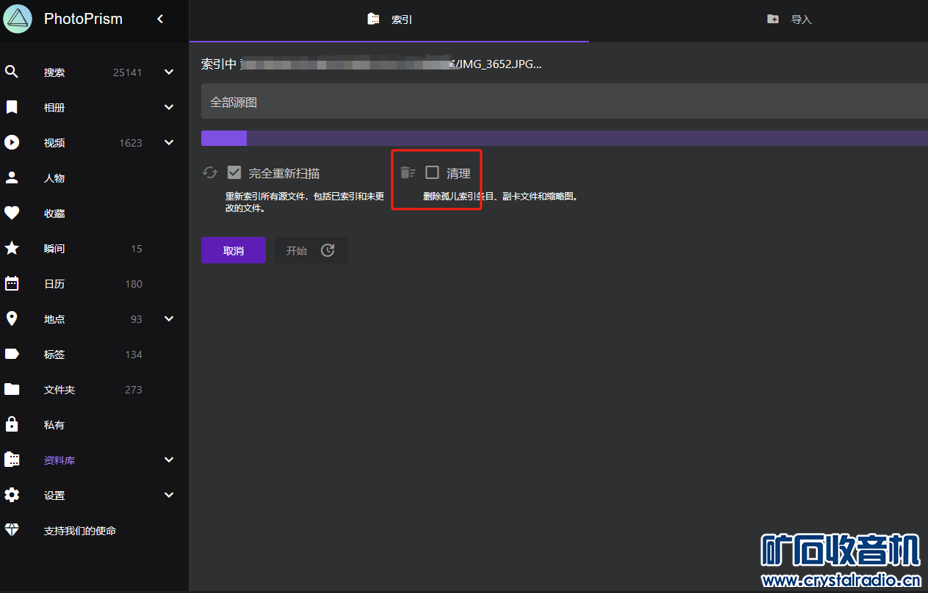The width and height of the screenshot is (928, 593).
Task: Switch to the 导入 tab
Action: [788, 21]
